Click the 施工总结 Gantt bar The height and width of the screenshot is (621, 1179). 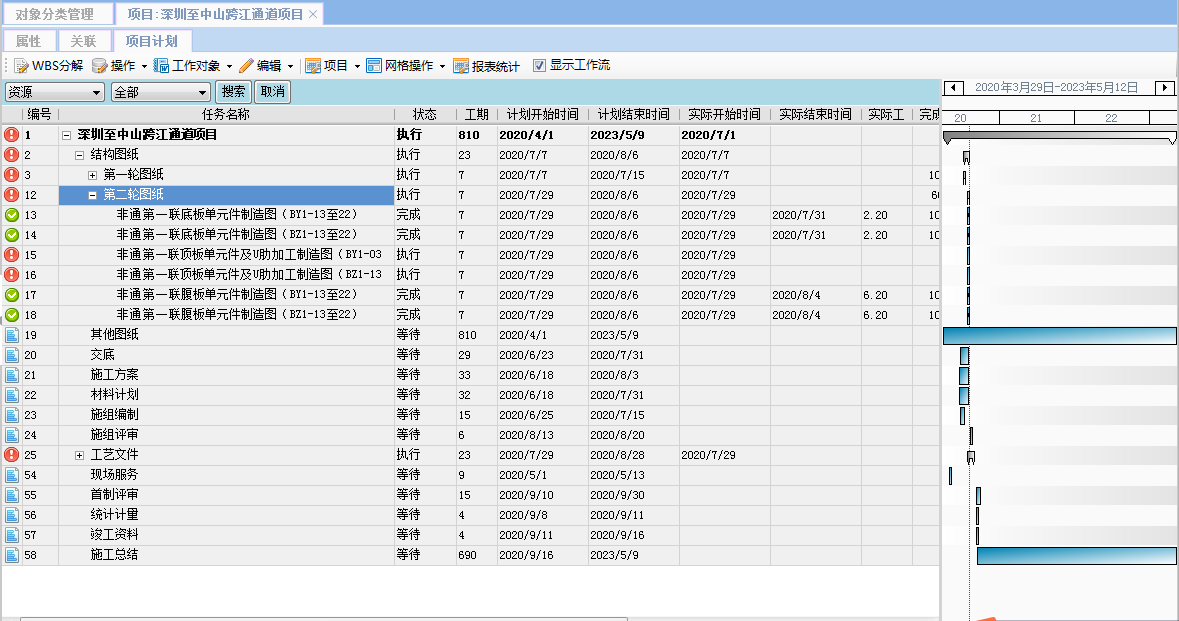(x=1075, y=555)
